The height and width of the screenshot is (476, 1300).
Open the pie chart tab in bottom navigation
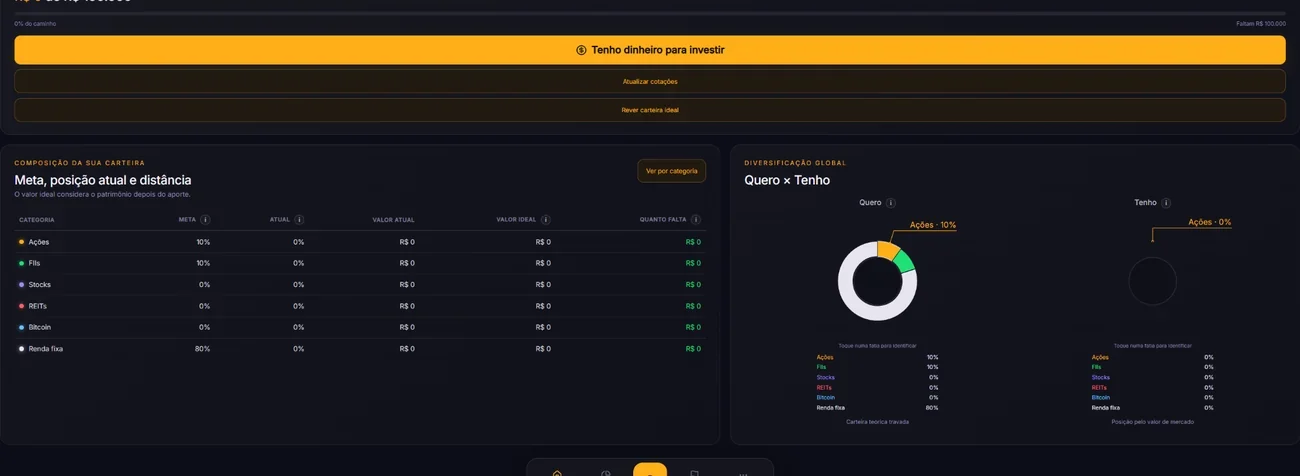606,472
